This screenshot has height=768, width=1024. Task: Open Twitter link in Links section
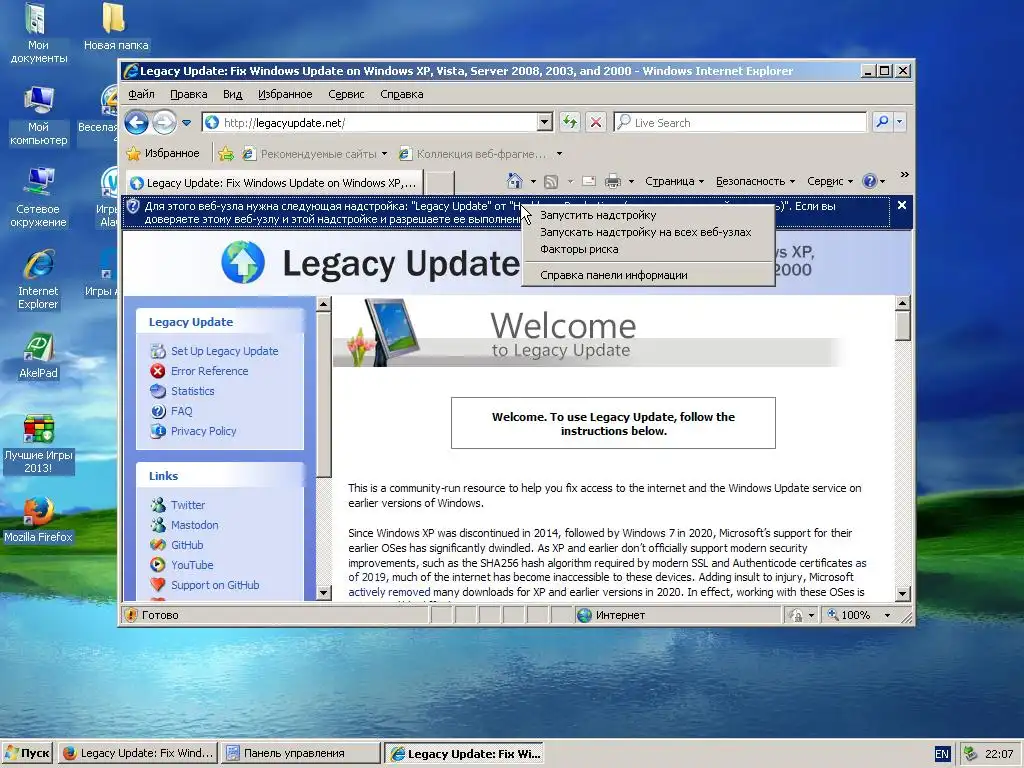point(188,505)
